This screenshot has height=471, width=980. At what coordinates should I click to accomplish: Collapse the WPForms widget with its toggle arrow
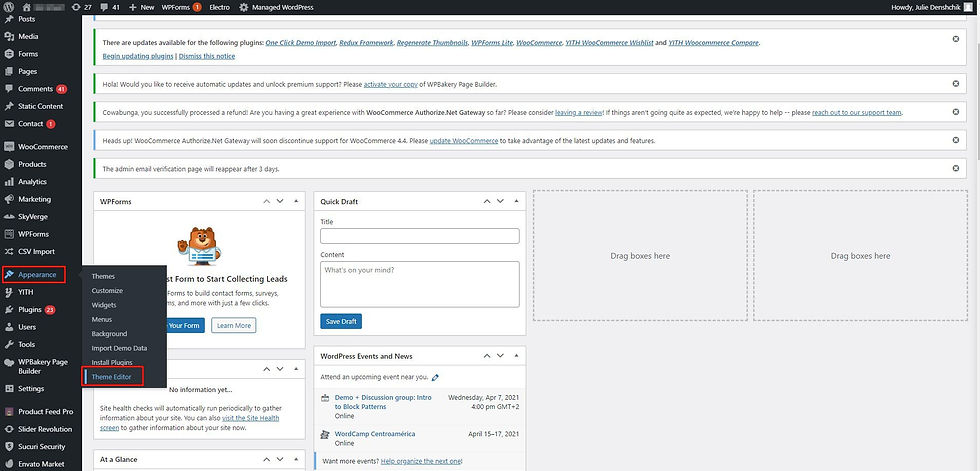pyautogui.click(x=296, y=201)
